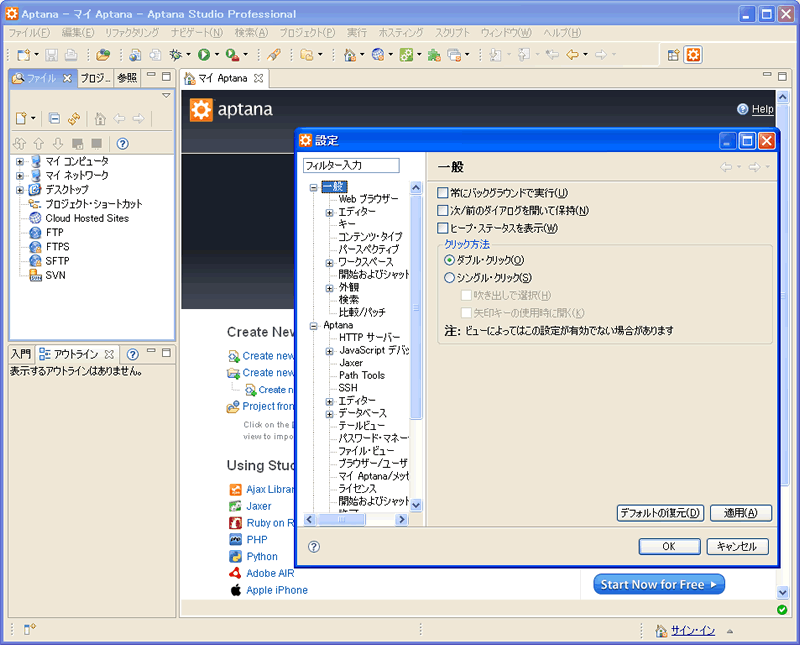
Task: Expand マイ コンピュータ in the file tree
Action: click(19, 162)
